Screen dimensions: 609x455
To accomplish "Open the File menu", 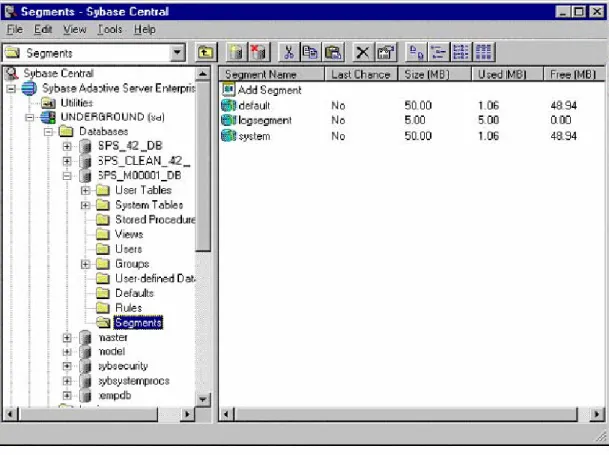I will (x=14, y=30).
